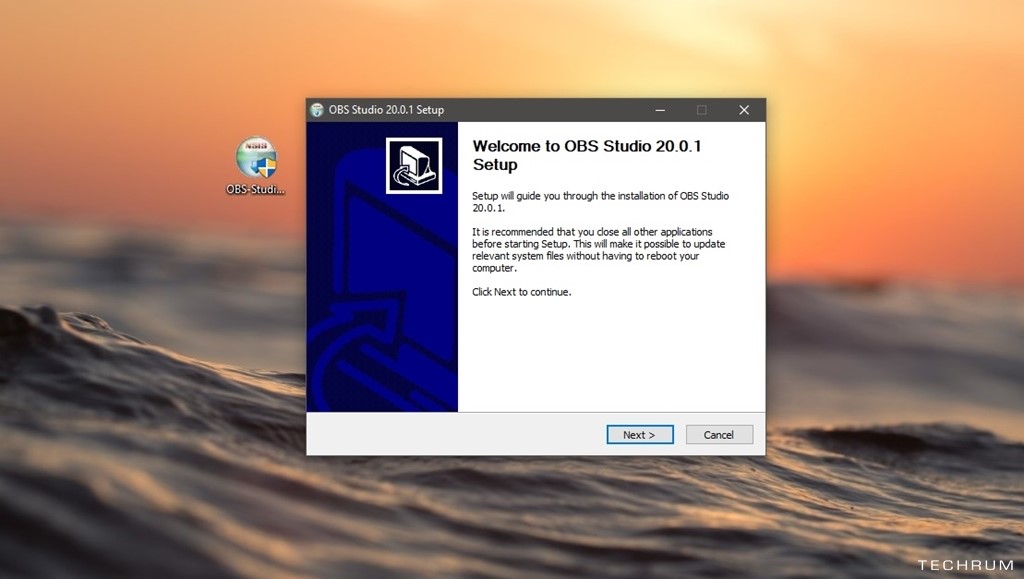Viewport: 1024px width, 579px height.
Task: Click the installer computer logo in blue banner
Action: click(x=413, y=166)
